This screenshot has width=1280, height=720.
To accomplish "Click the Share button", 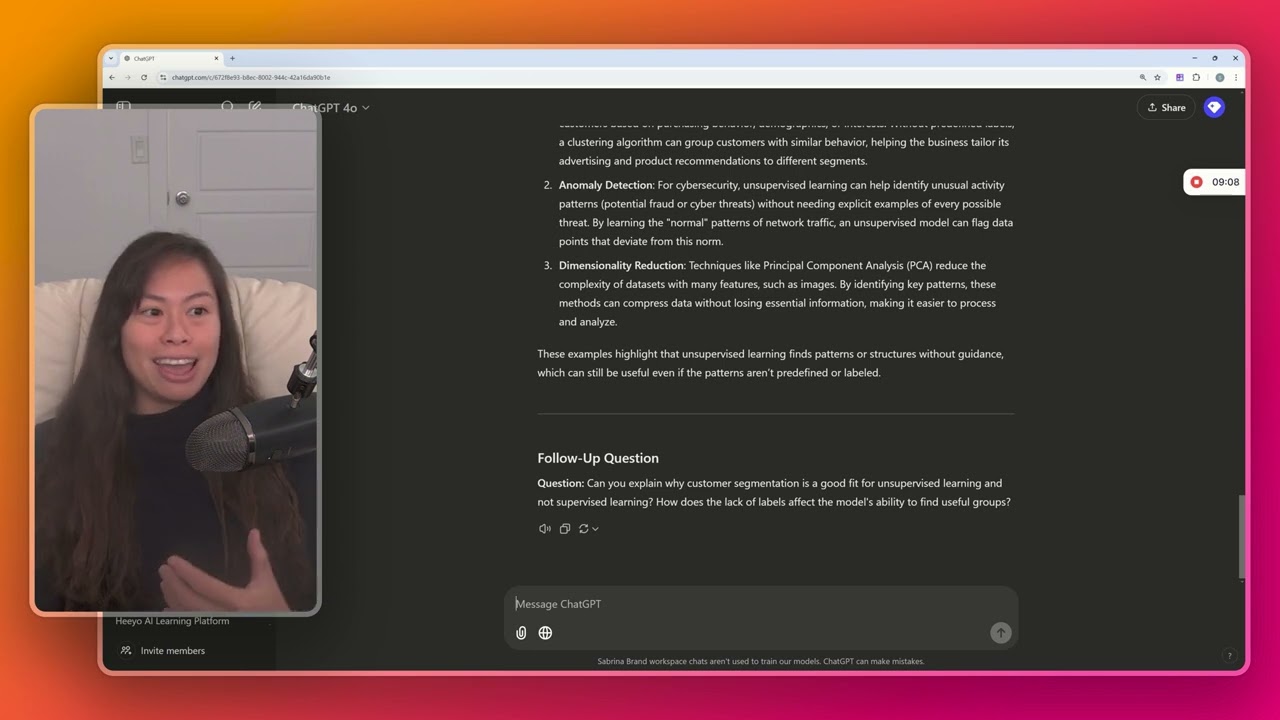I will tap(1166, 107).
